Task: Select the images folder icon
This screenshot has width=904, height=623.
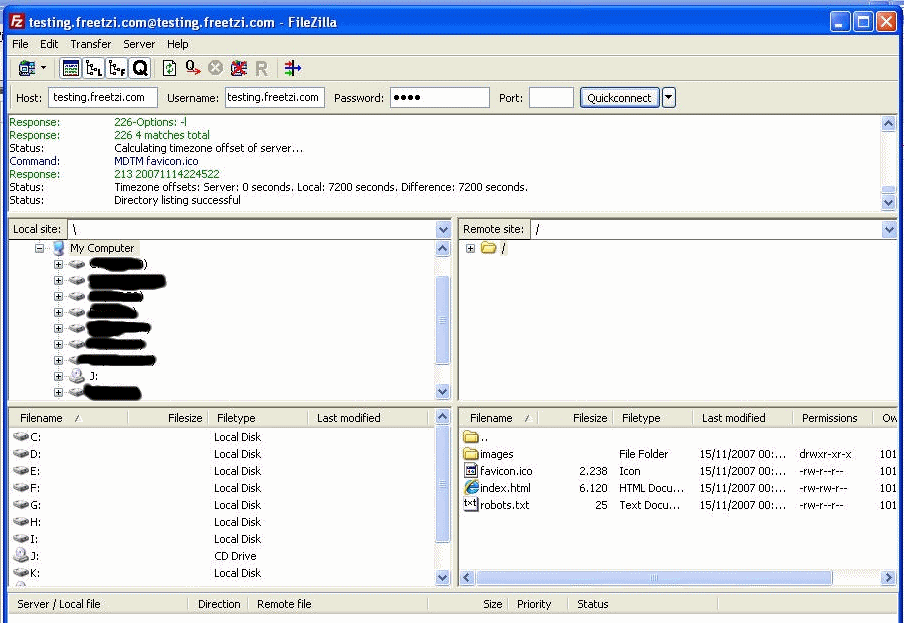Action: (471, 454)
